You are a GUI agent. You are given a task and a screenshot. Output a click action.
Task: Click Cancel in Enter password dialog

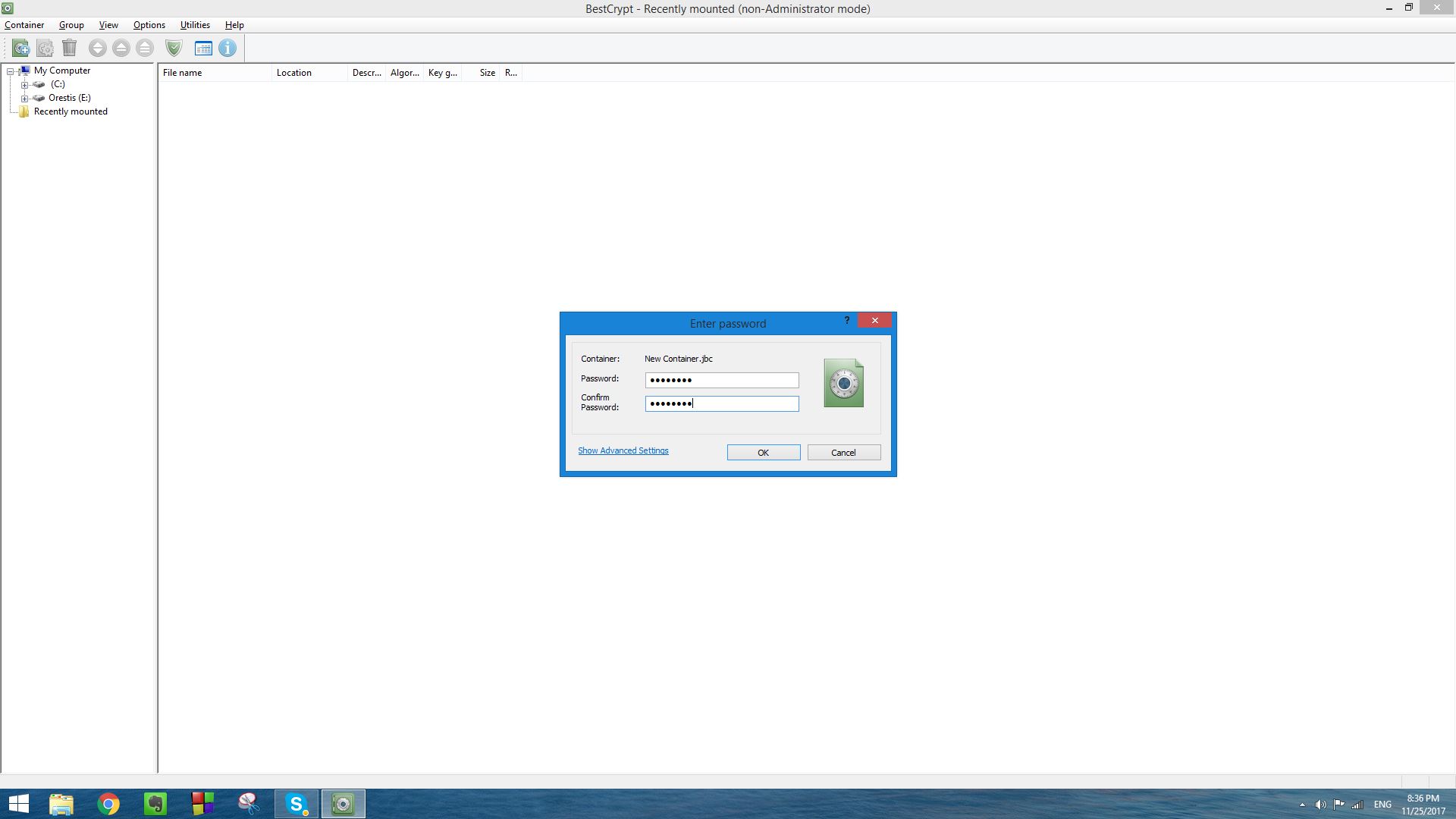[x=844, y=453]
